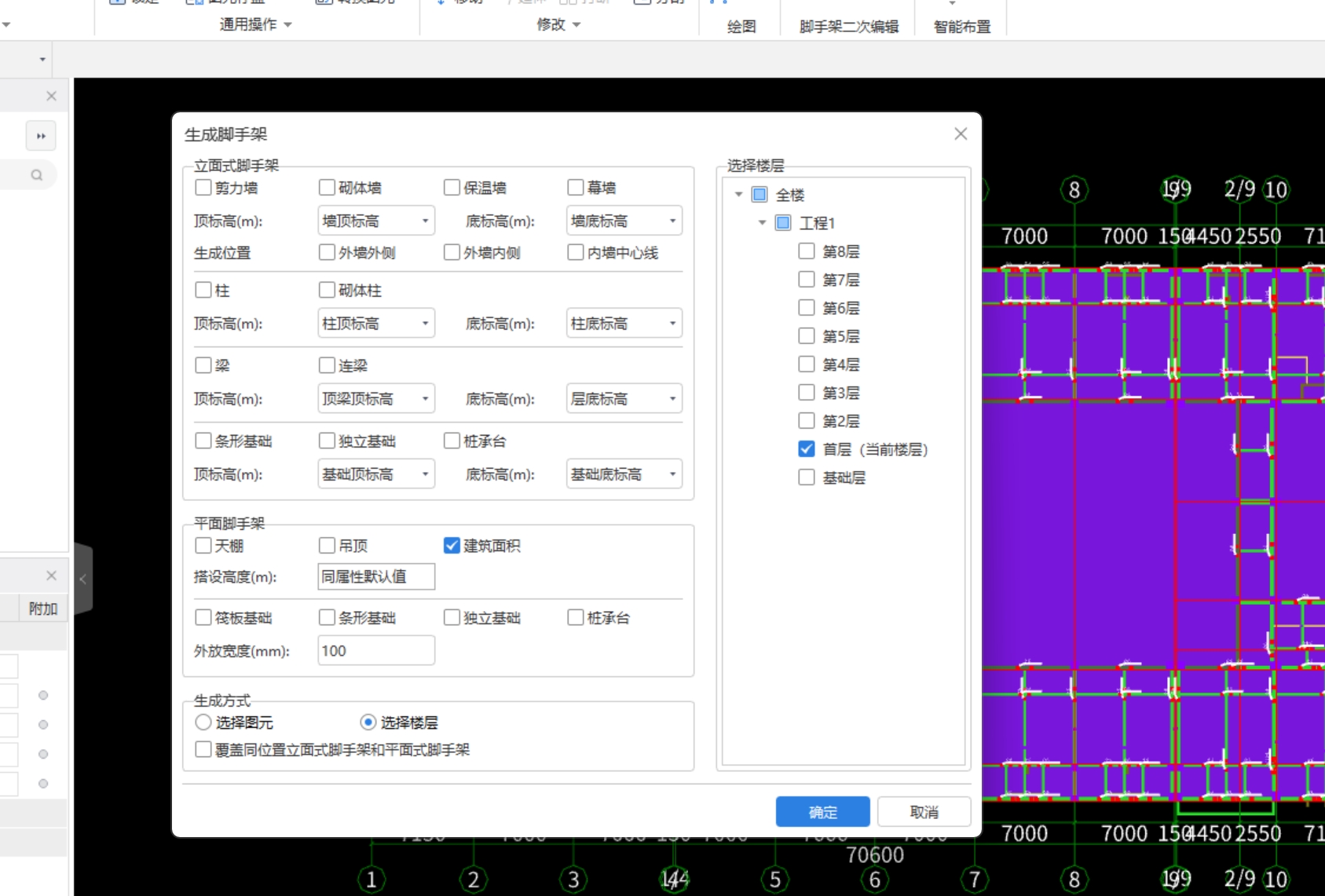Check the 桩承台 checkbox in 立面式脚手架
This screenshot has height=896, width=1325.
(x=452, y=441)
